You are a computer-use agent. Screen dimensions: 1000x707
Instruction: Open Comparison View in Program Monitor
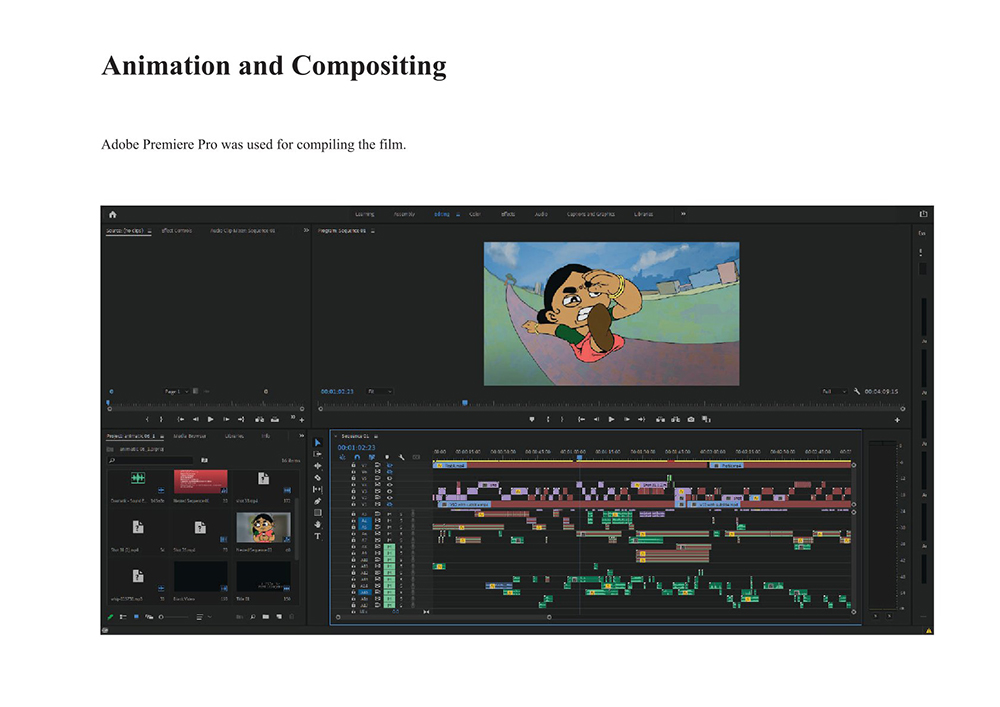tap(706, 419)
